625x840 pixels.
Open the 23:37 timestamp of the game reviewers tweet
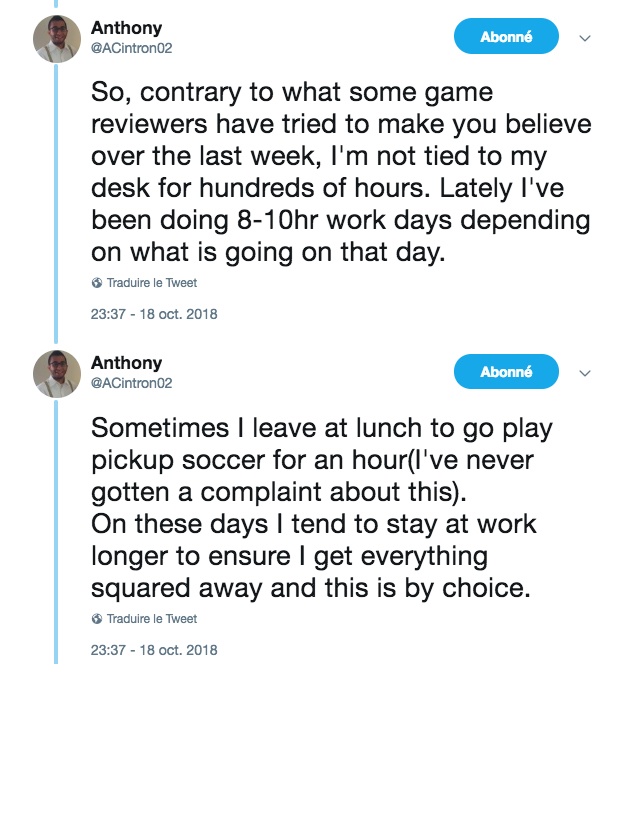point(154,314)
